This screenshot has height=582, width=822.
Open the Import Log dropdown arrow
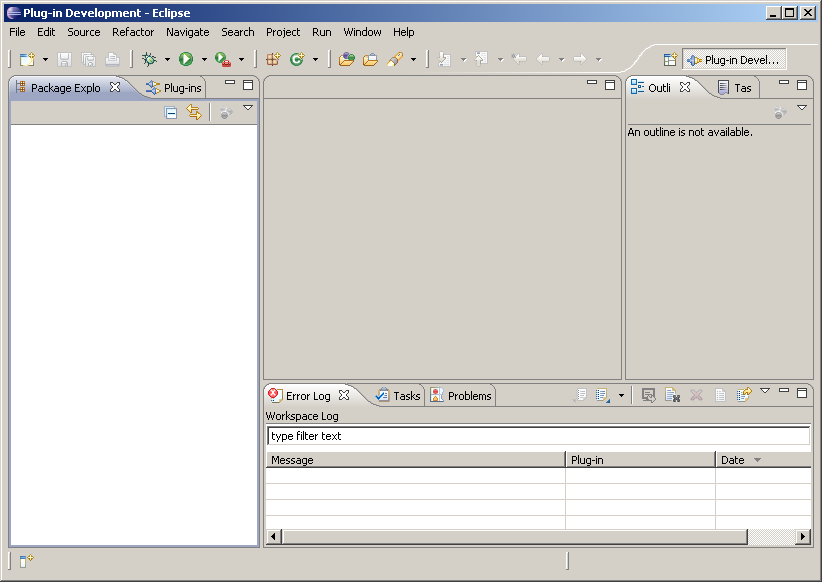621,395
